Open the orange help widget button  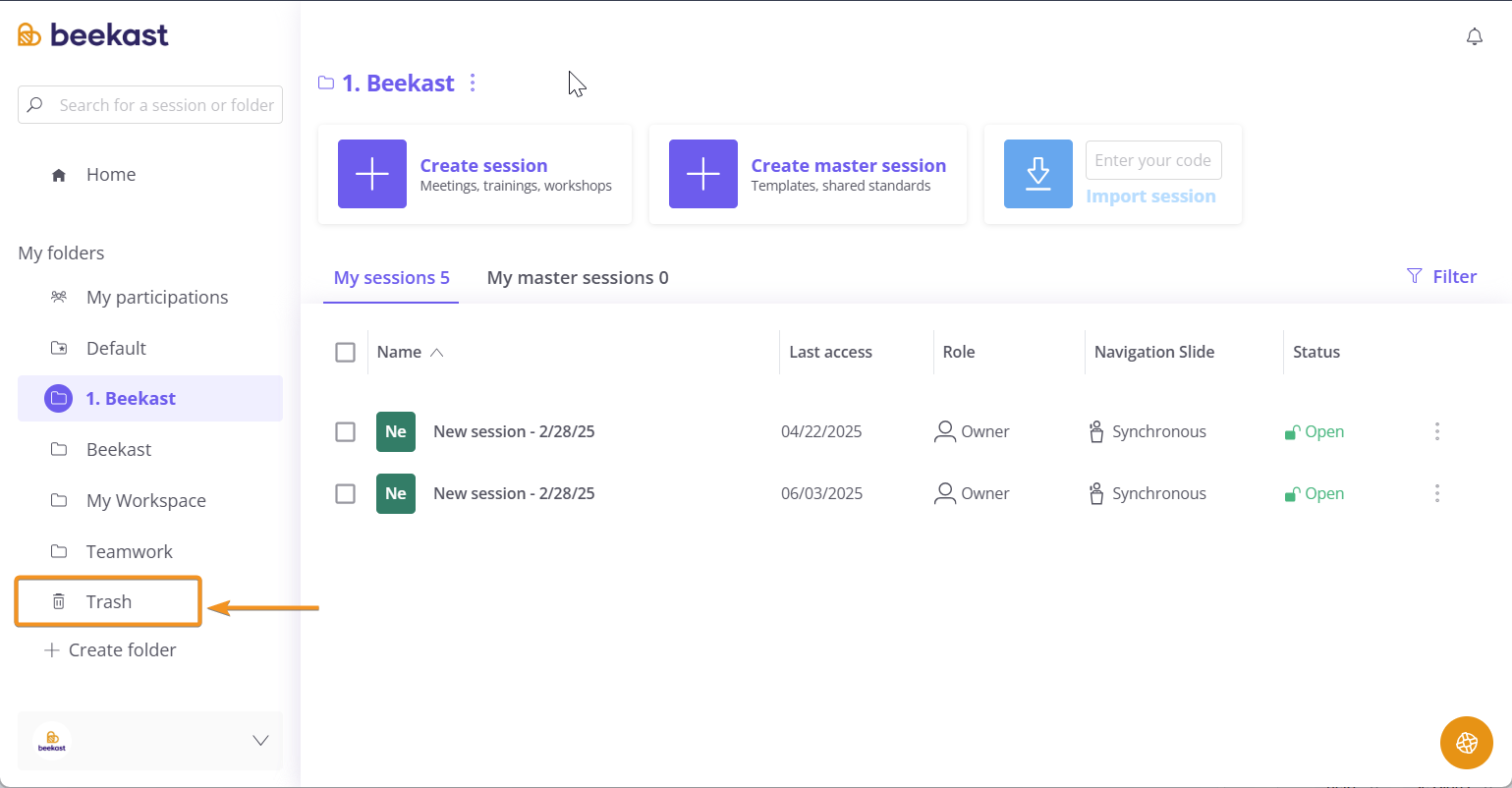[x=1466, y=742]
